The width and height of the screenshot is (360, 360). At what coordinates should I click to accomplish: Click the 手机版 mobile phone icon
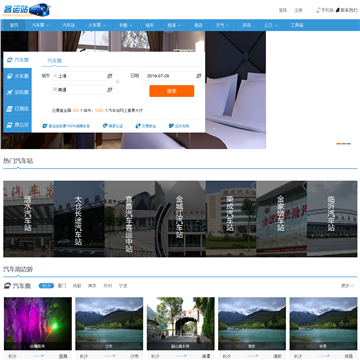(x=318, y=10)
